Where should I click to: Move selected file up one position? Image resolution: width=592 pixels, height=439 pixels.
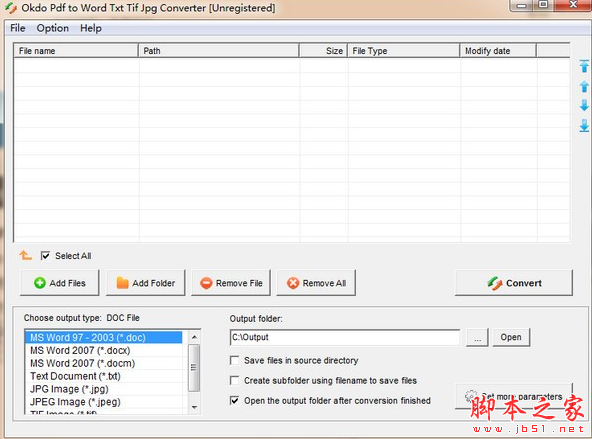tap(584, 86)
